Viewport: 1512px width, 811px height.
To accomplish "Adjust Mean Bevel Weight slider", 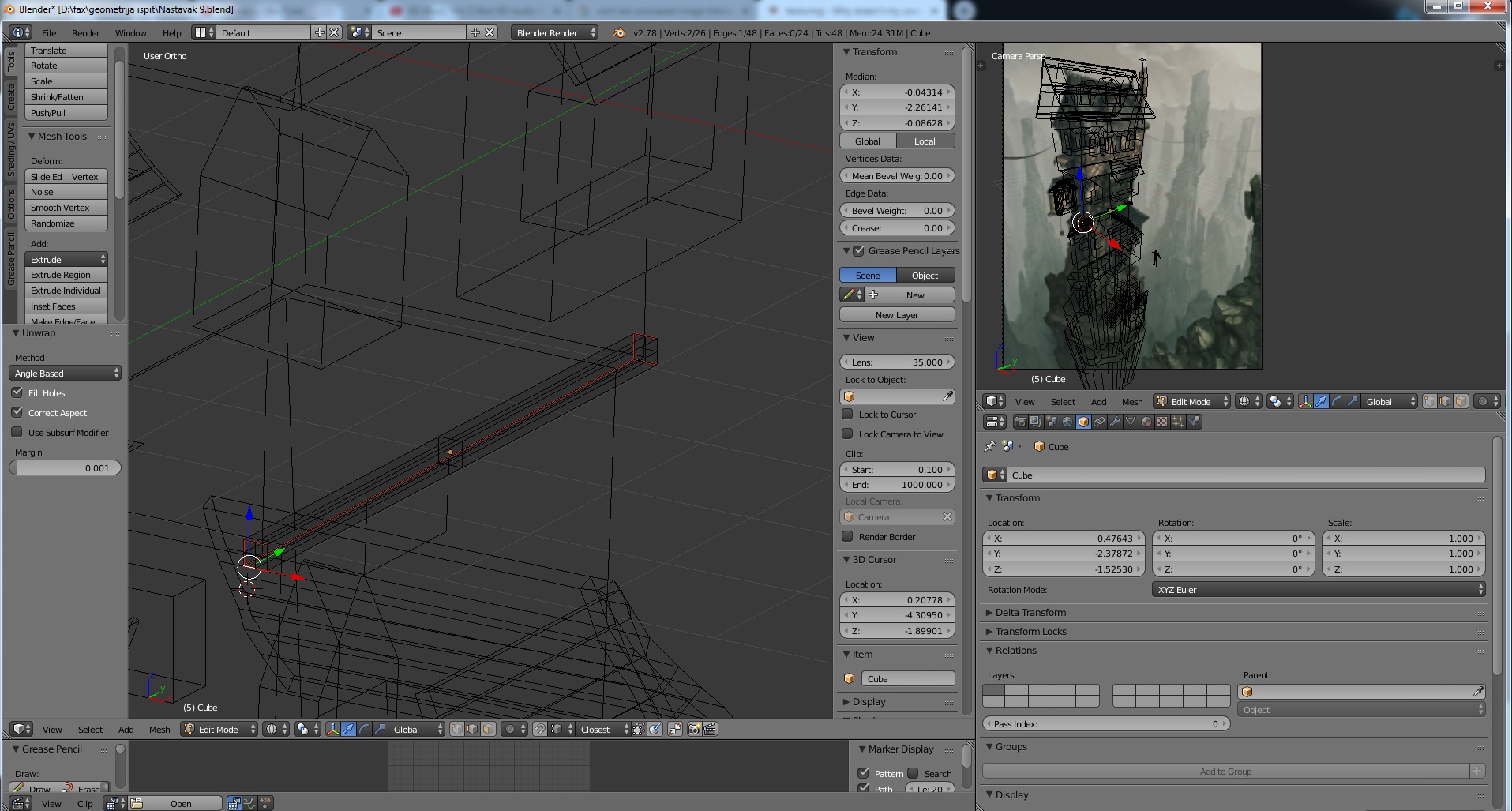I will pyautogui.click(x=897, y=175).
